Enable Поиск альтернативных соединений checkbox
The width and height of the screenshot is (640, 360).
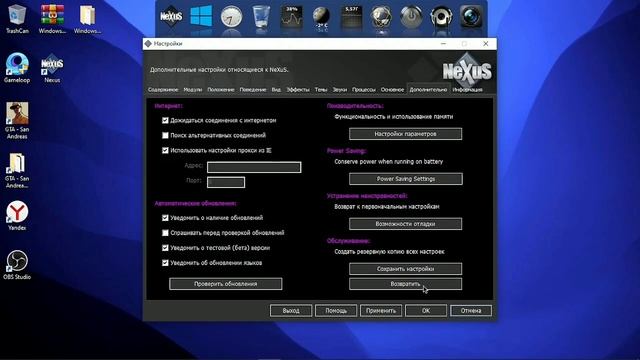click(165, 135)
